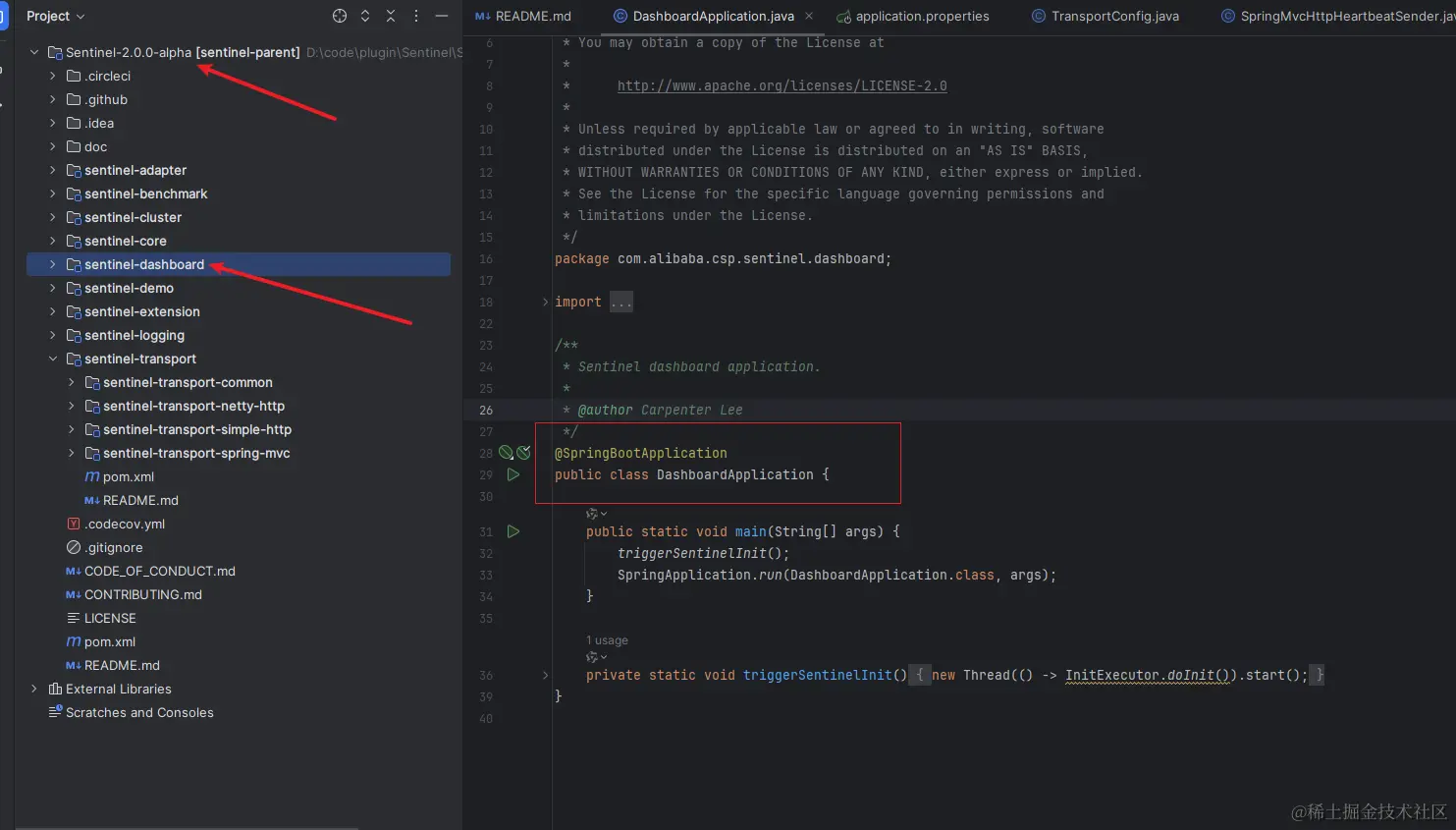The width and height of the screenshot is (1456, 830).
Task: Click the class icon on TransportConfig.java tab
Action: click(1039, 16)
